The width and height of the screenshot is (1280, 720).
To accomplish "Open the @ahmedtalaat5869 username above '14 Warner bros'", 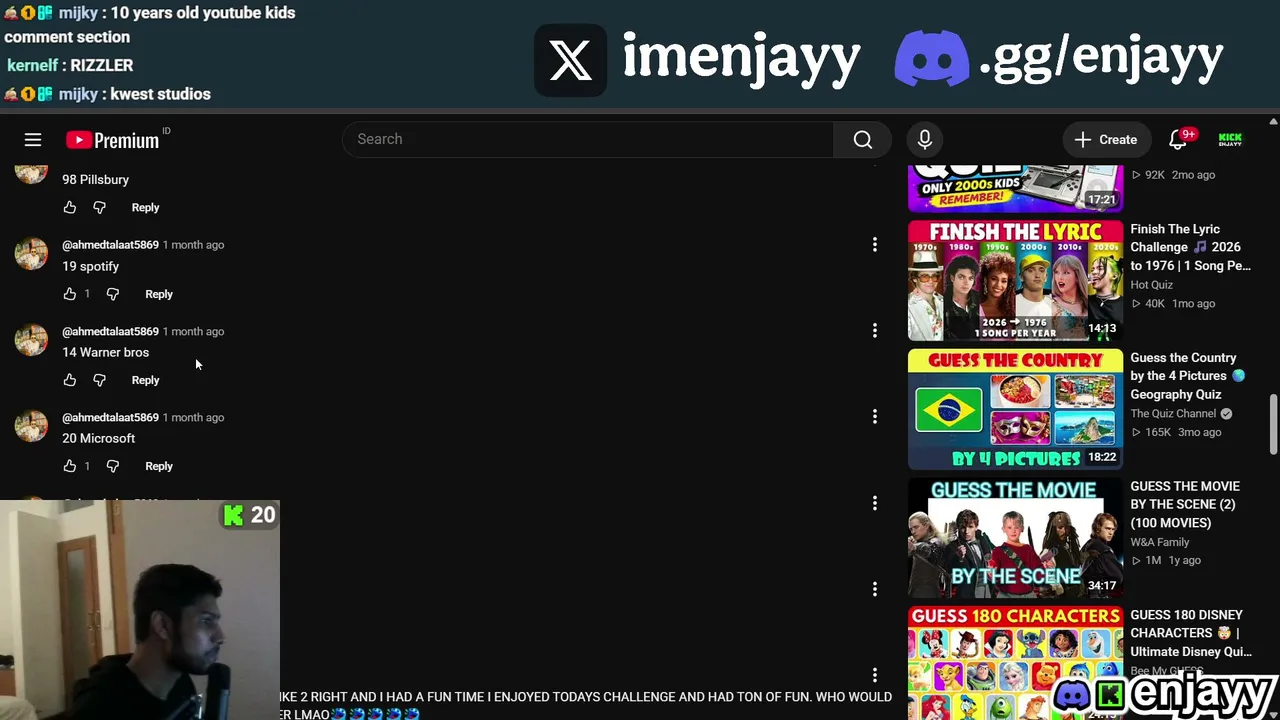I will point(110,331).
